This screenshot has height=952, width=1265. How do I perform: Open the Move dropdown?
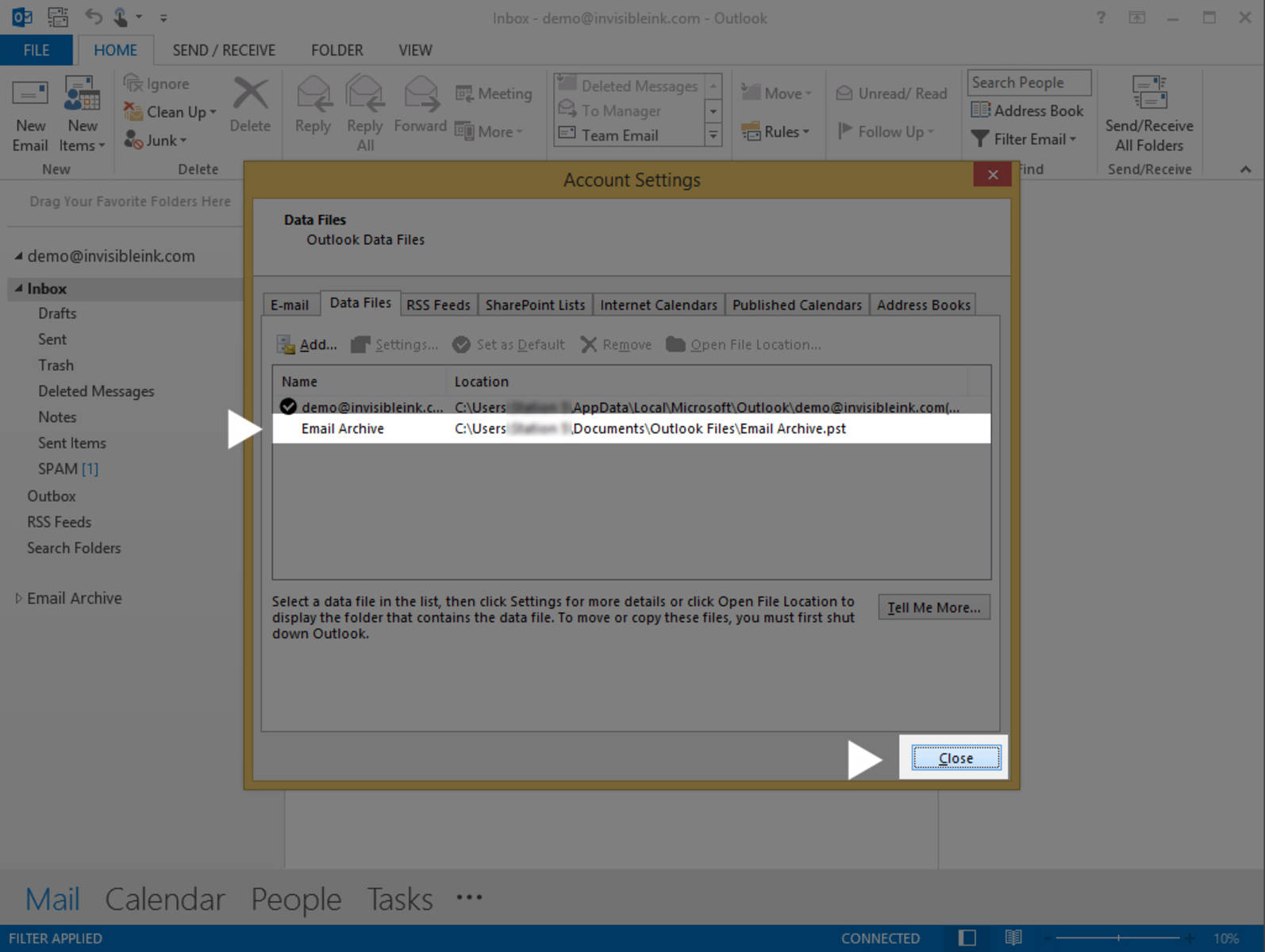coord(776,94)
